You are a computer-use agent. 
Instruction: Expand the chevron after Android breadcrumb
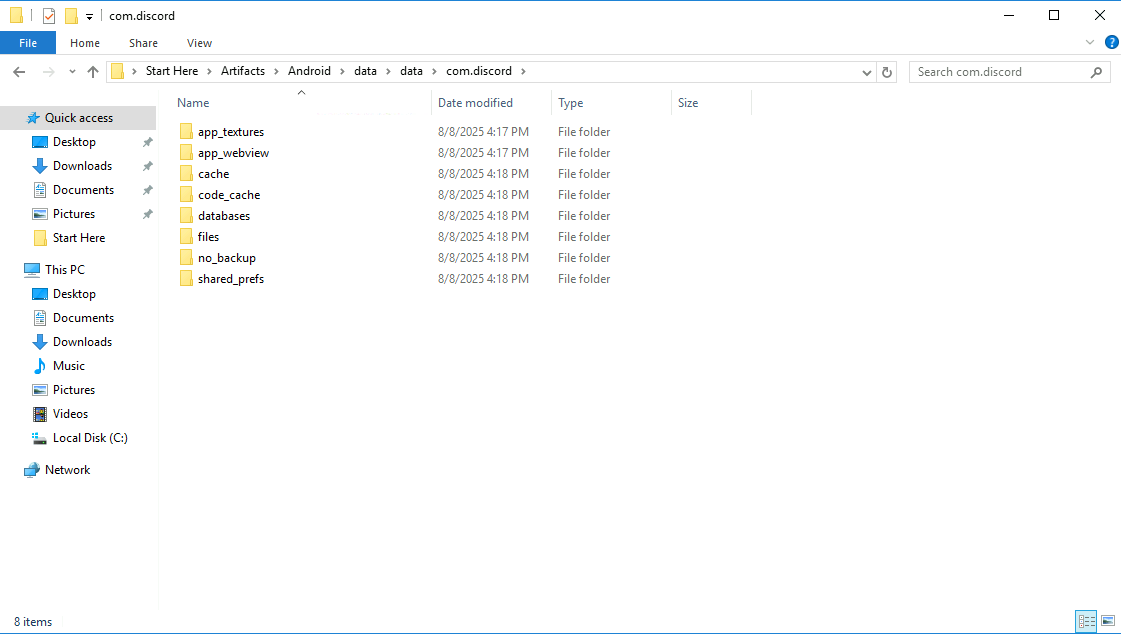pos(342,71)
